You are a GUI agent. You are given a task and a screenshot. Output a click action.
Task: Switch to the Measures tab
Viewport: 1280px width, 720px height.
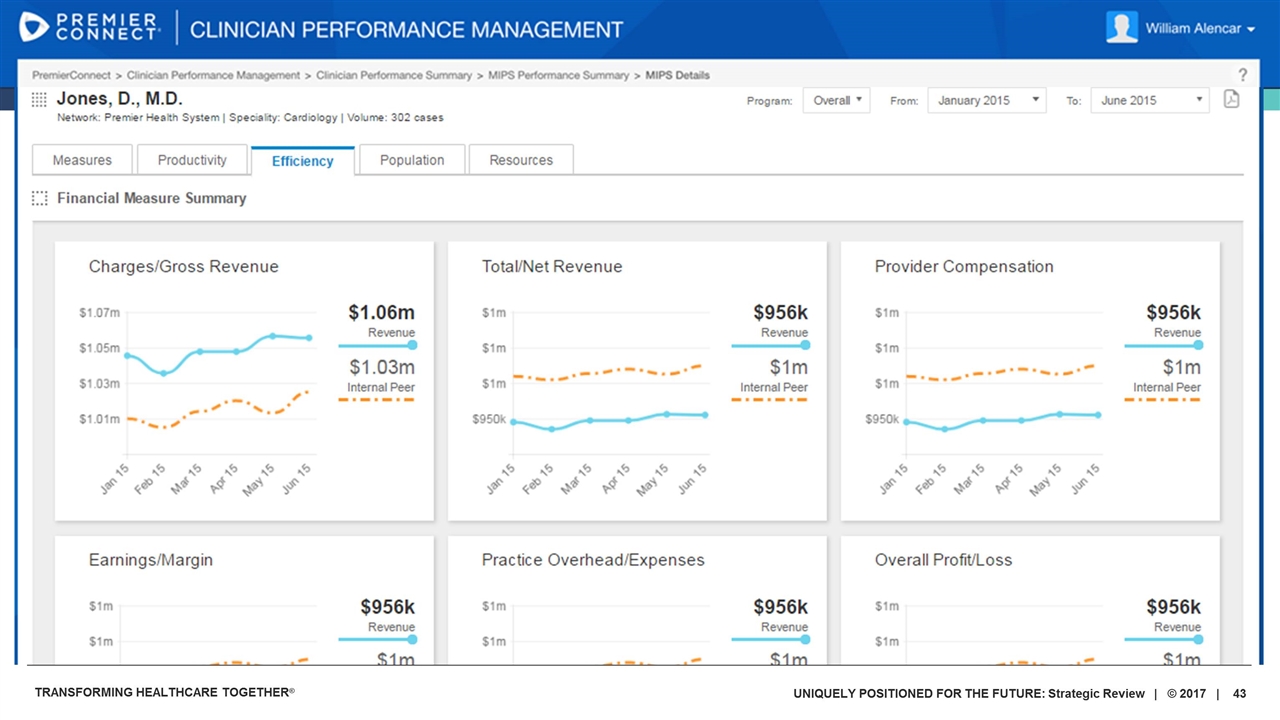click(82, 160)
